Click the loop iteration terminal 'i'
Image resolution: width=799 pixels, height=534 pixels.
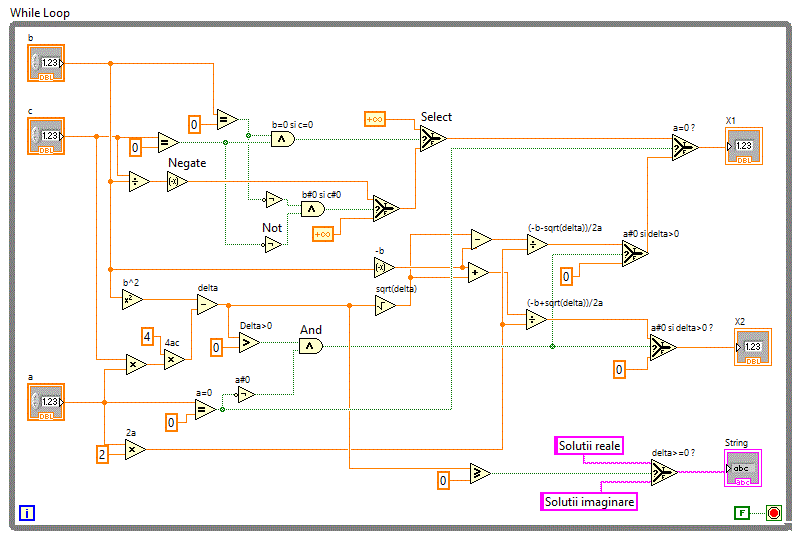27,514
